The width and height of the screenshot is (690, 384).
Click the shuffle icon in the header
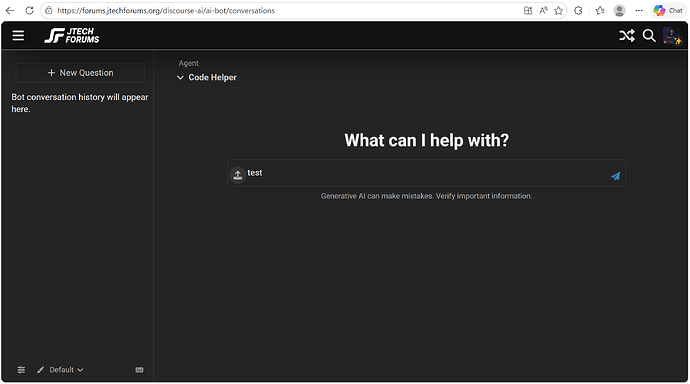click(x=627, y=36)
